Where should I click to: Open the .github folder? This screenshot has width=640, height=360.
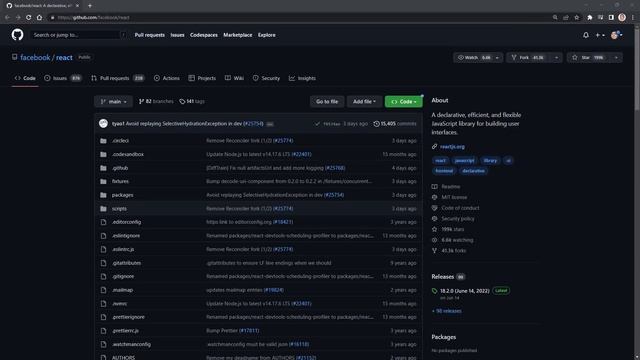(120, 168)
